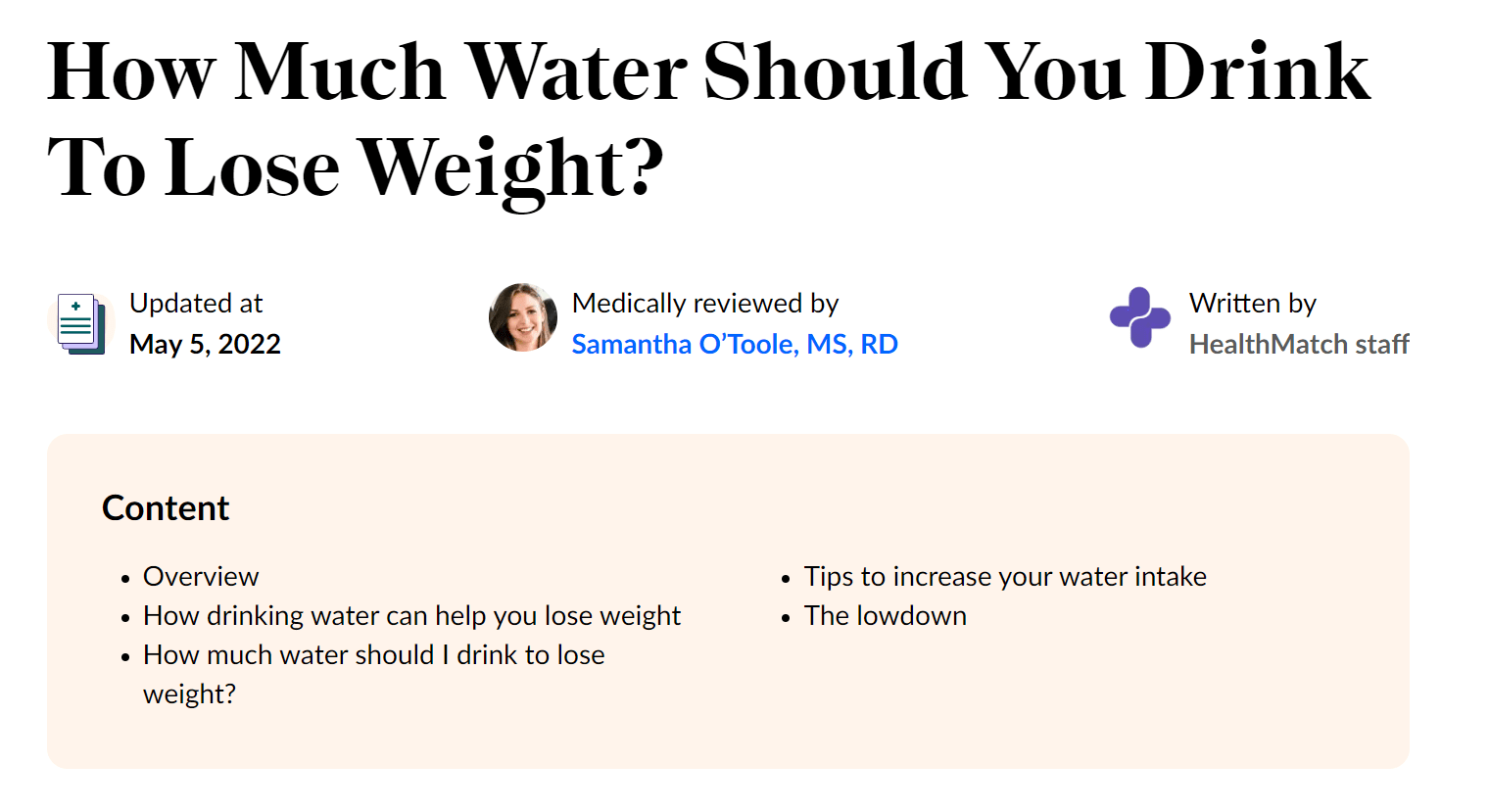The width and height of the screenshot is (1489, 812).
Task: Click the HealthMatch staff author name
Action: point(1298,345)
